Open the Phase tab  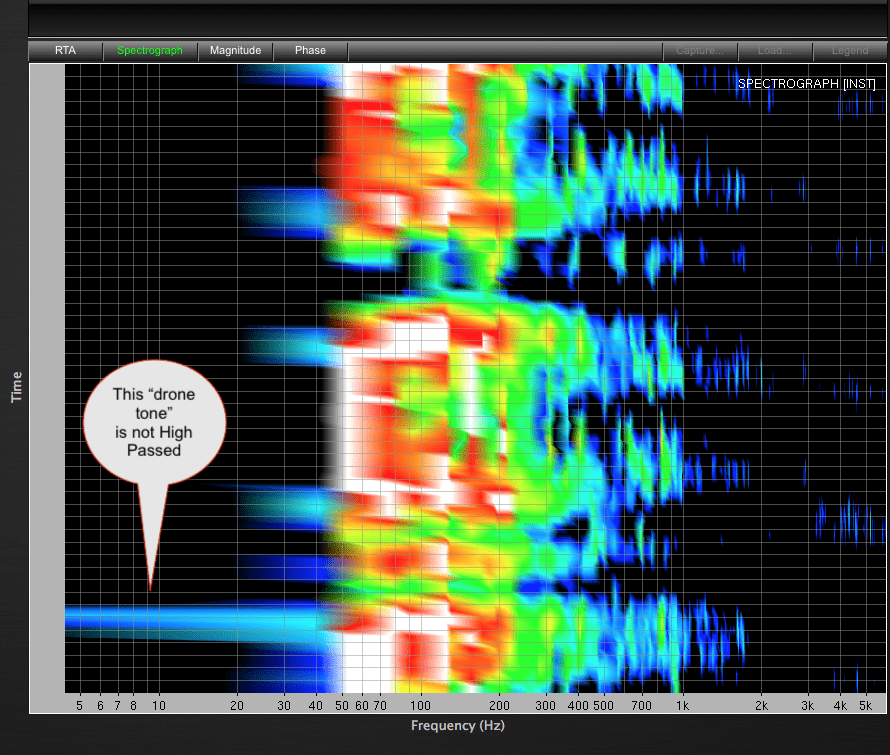point(310,51)
